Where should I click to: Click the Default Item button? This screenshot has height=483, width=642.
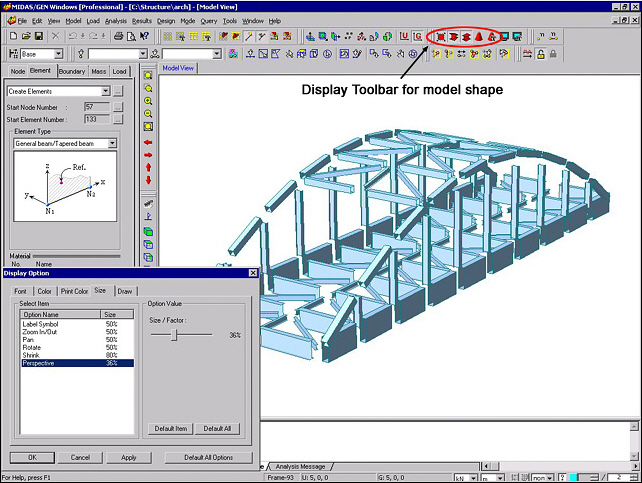tap(171, 429)
